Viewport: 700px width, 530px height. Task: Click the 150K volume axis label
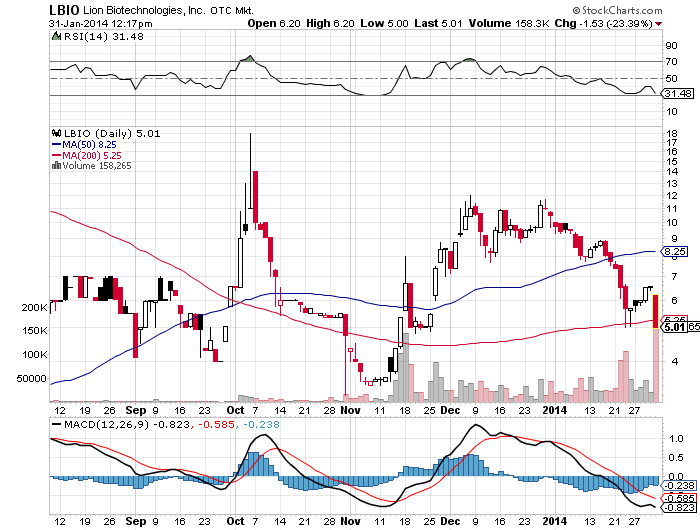coord(34,331)
